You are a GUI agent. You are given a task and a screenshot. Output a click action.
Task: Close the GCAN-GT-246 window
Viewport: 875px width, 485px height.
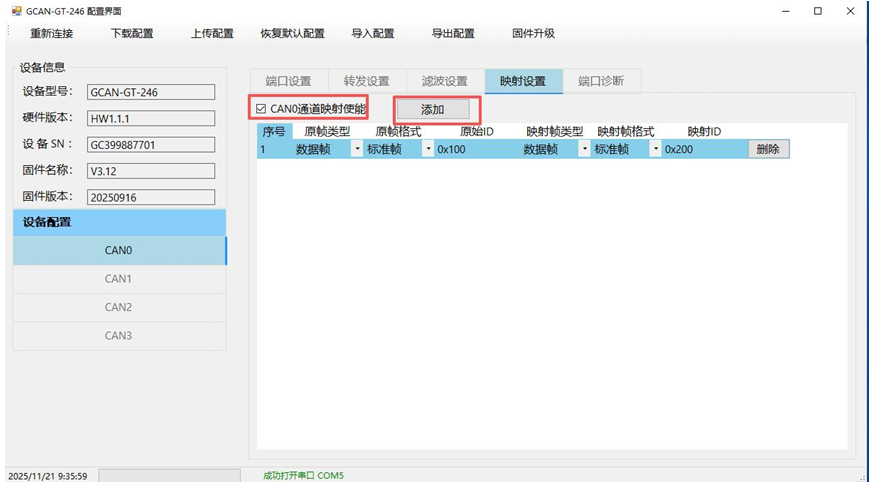tap(850, 11)
